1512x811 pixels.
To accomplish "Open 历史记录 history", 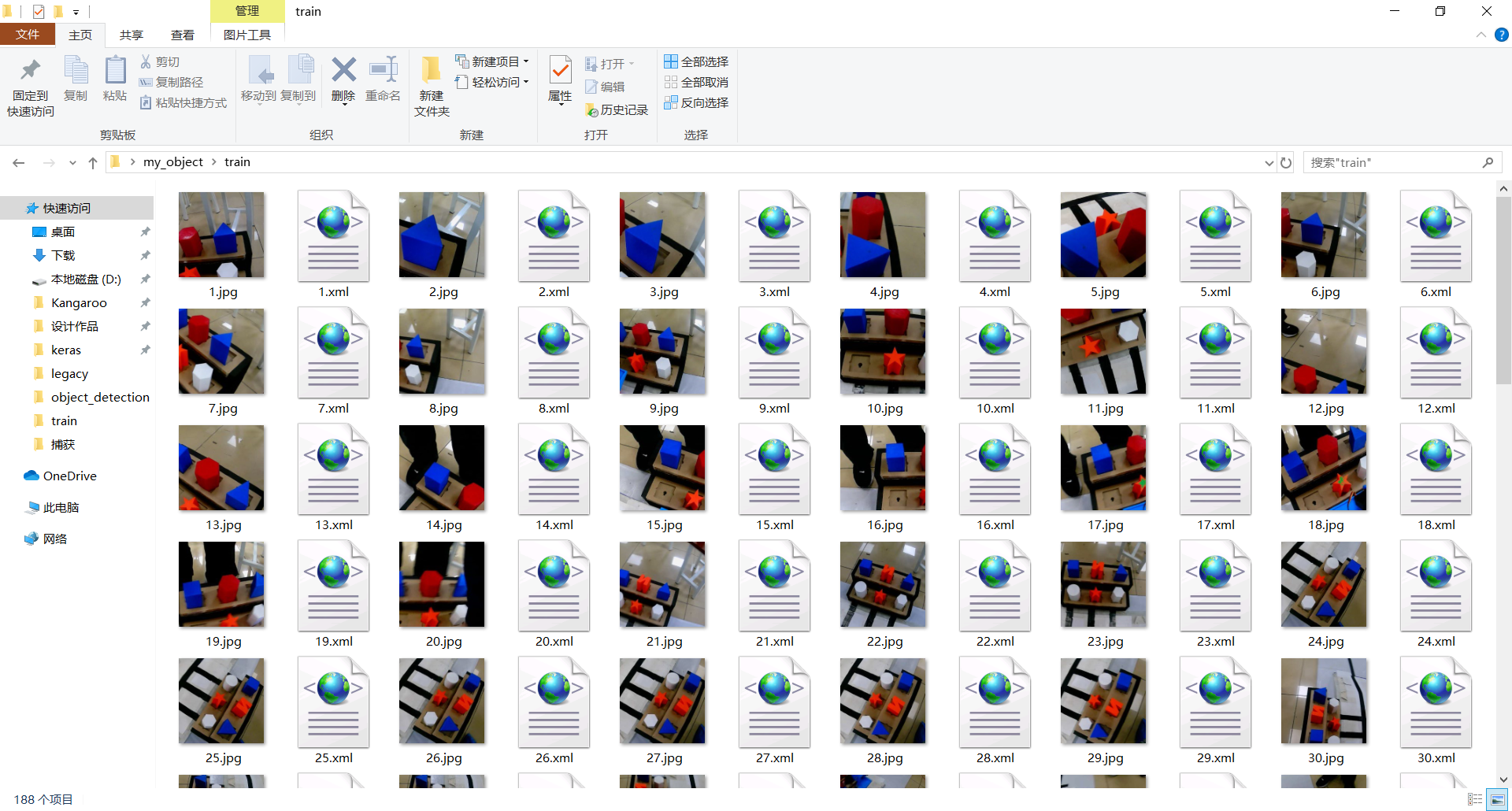I will click(x=617, y=110).
